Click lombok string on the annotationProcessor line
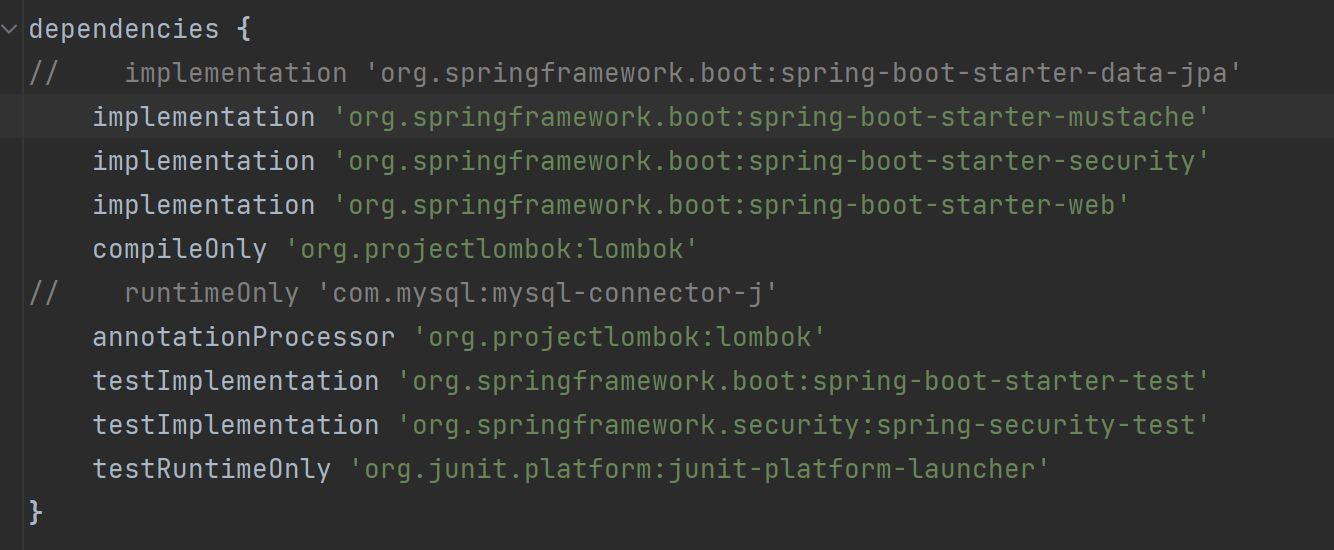The height and width of the screenshot is (550, 1334). pos(620,337)
